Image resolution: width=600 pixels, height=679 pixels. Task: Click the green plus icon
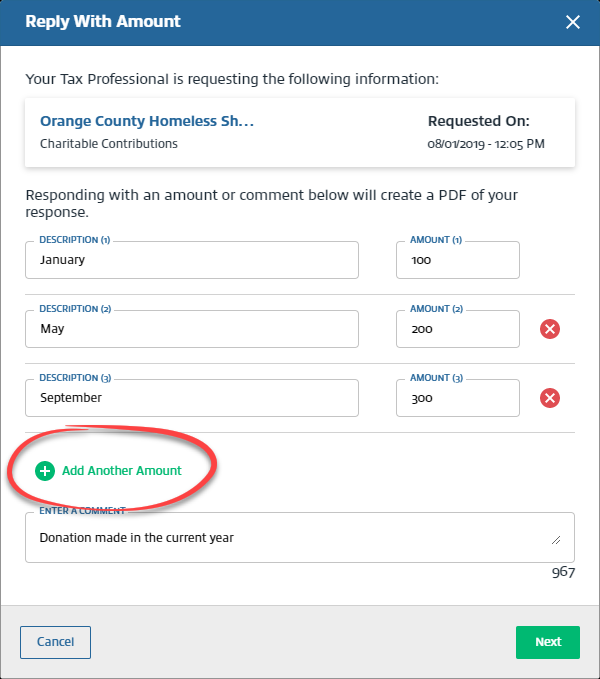45,471
